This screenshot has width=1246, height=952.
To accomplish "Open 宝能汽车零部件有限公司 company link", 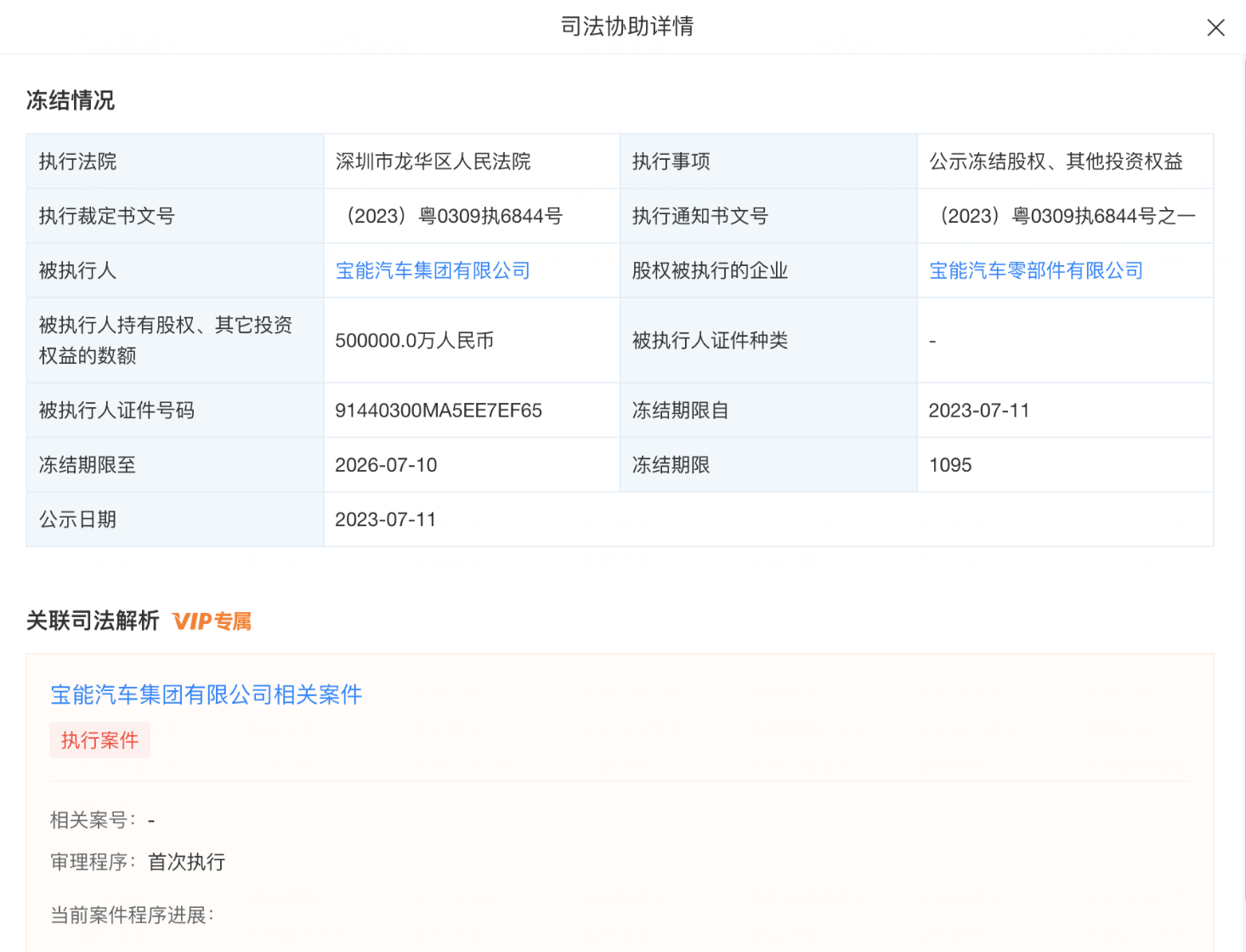I will (1035, 270).
